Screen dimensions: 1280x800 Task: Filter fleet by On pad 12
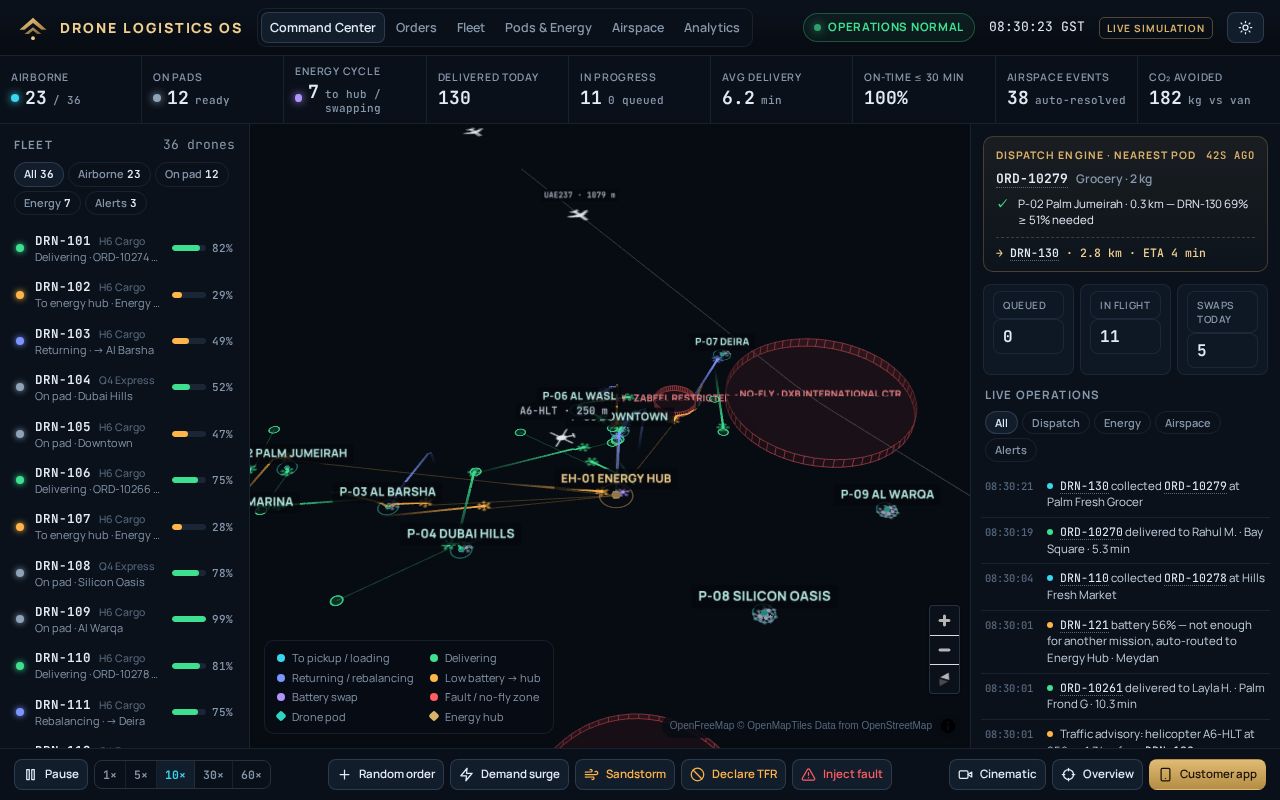[192, 174]
